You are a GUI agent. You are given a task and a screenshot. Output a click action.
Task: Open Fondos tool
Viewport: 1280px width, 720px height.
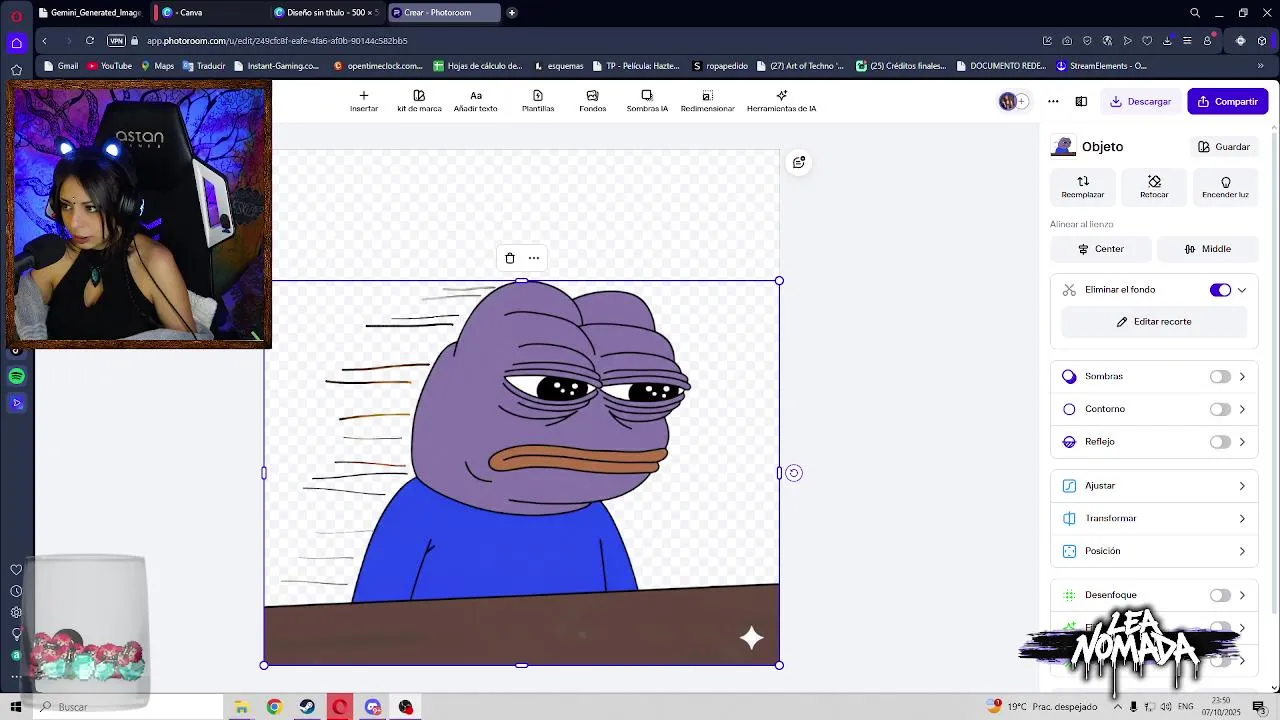(592, 101)
